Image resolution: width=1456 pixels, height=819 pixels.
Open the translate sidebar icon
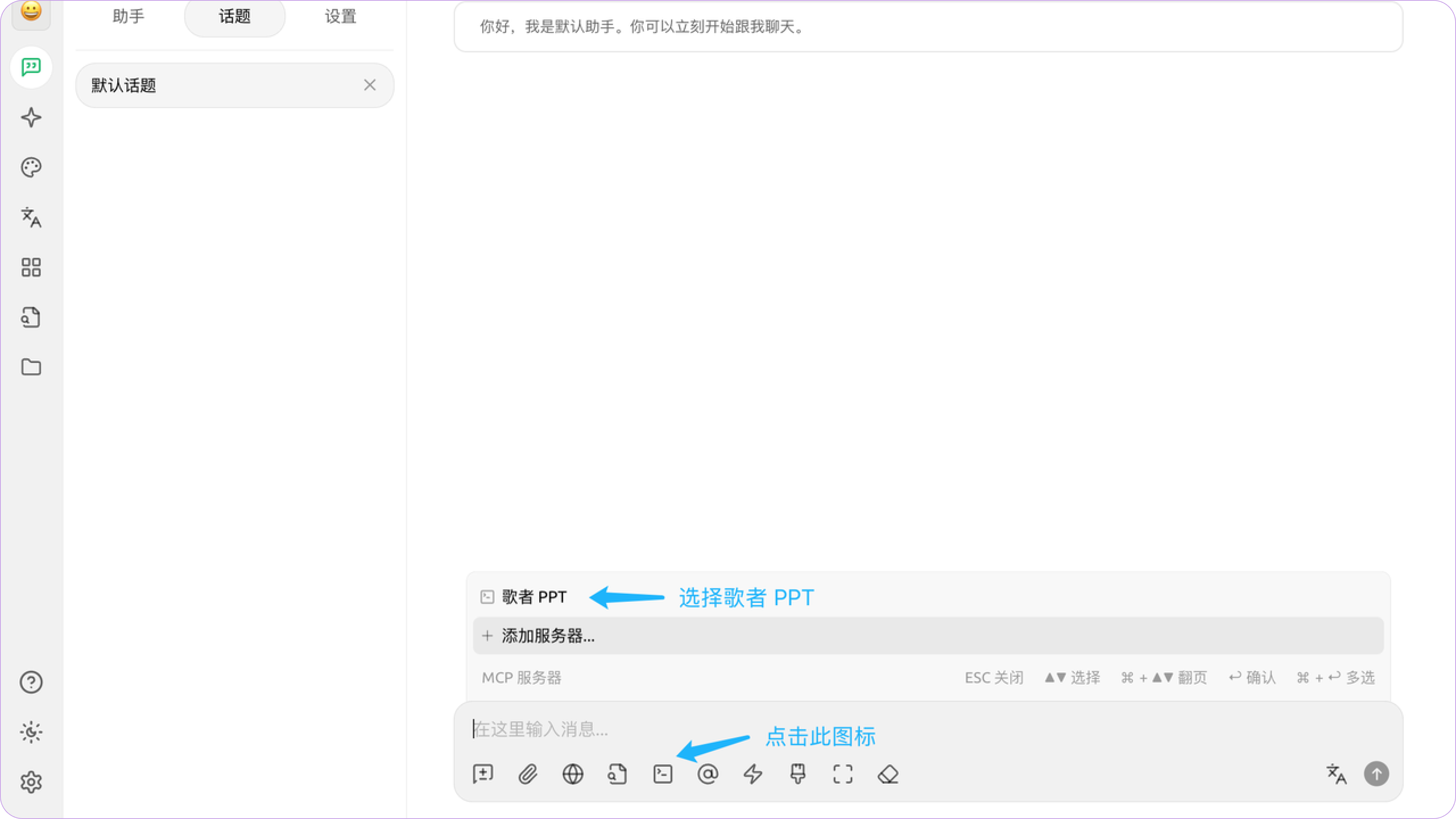coord(31,217)
